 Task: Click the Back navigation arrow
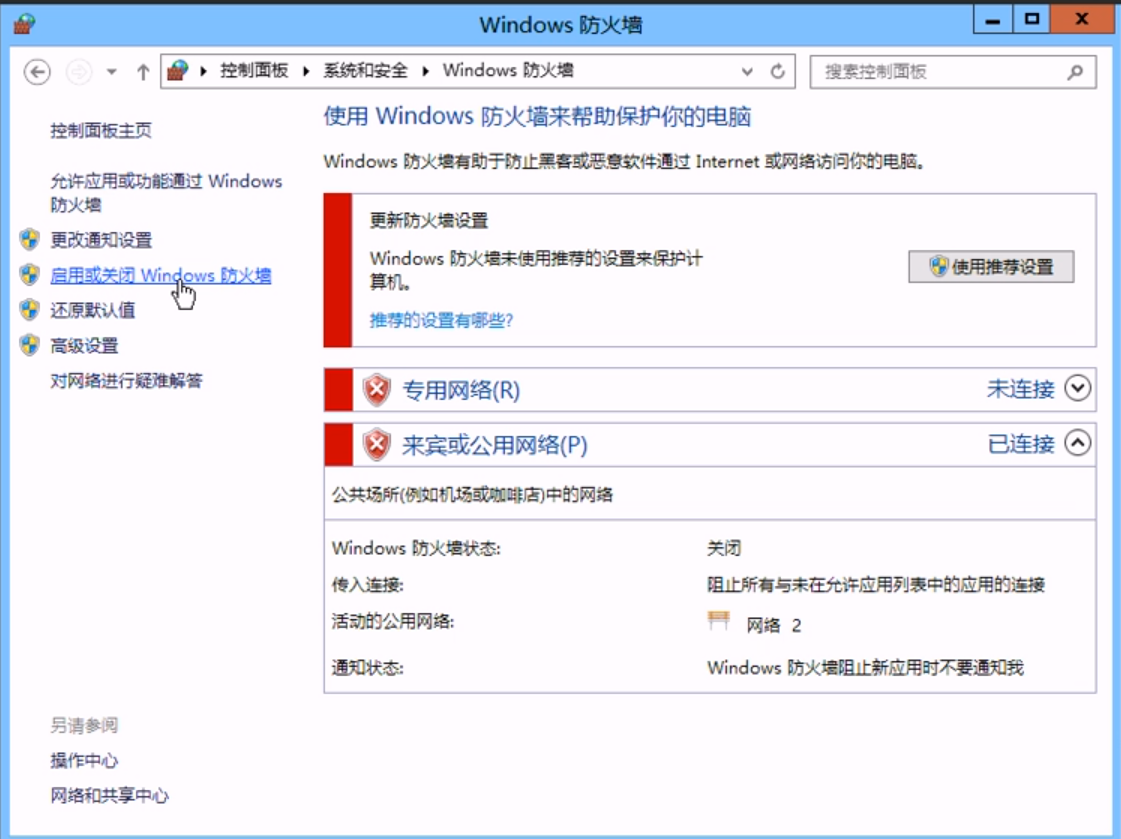click(37, 71)
